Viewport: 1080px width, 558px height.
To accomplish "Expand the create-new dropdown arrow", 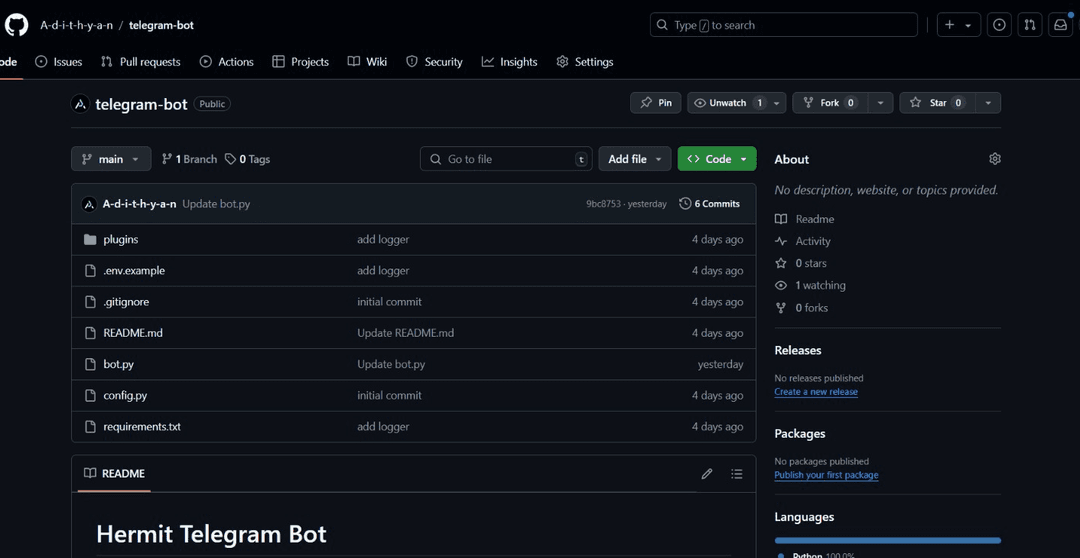I will tap(968, 25).
